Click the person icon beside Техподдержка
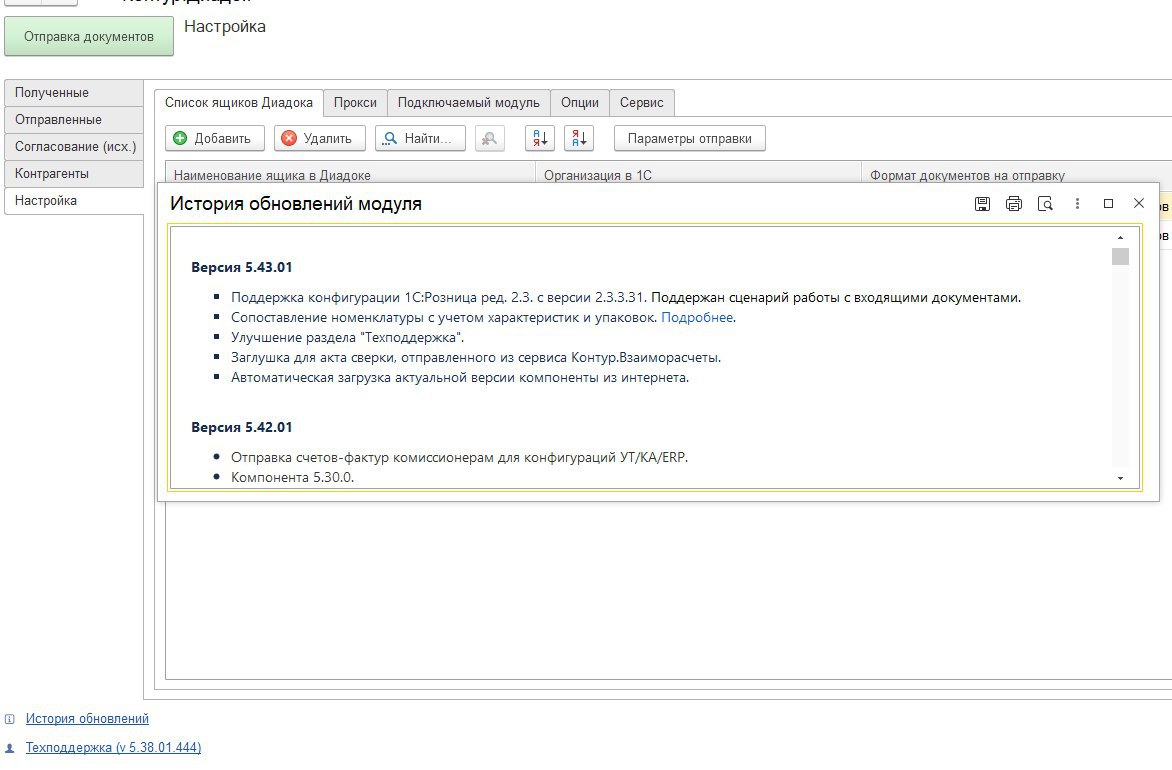The height and width of the screenshot is (770, 1172). [10, 748]
